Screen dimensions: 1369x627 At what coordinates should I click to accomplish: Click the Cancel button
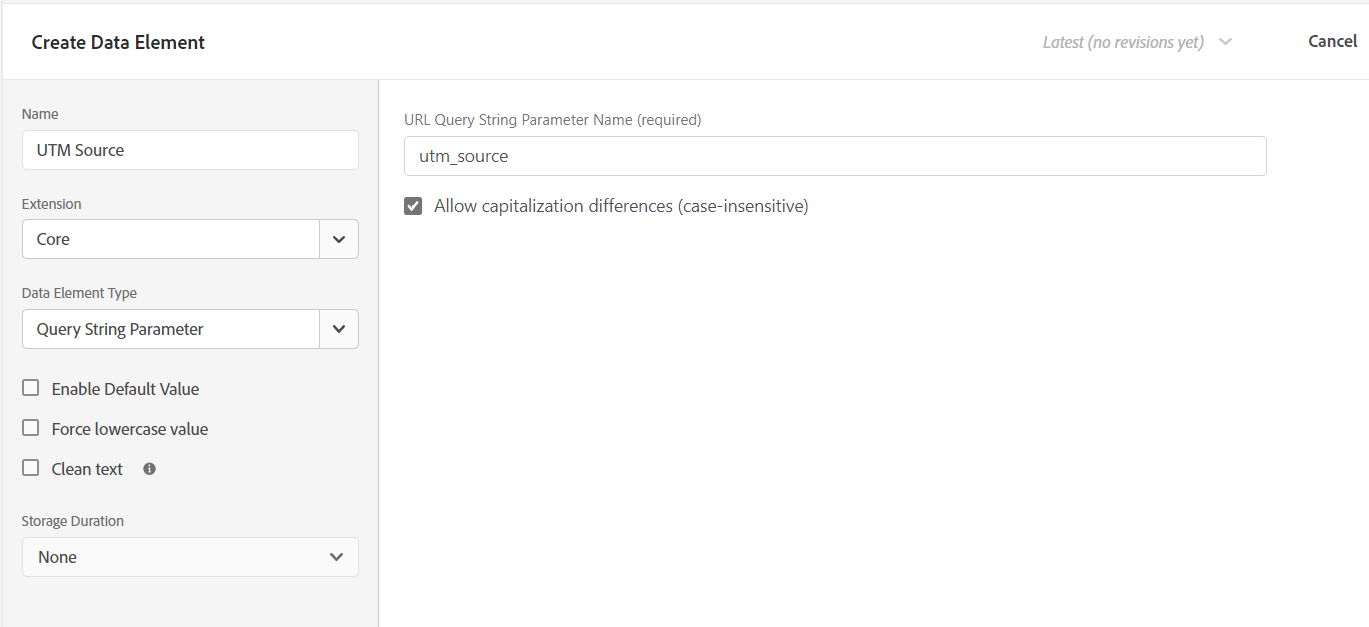pyautogui.click(x=1332, y=41)
